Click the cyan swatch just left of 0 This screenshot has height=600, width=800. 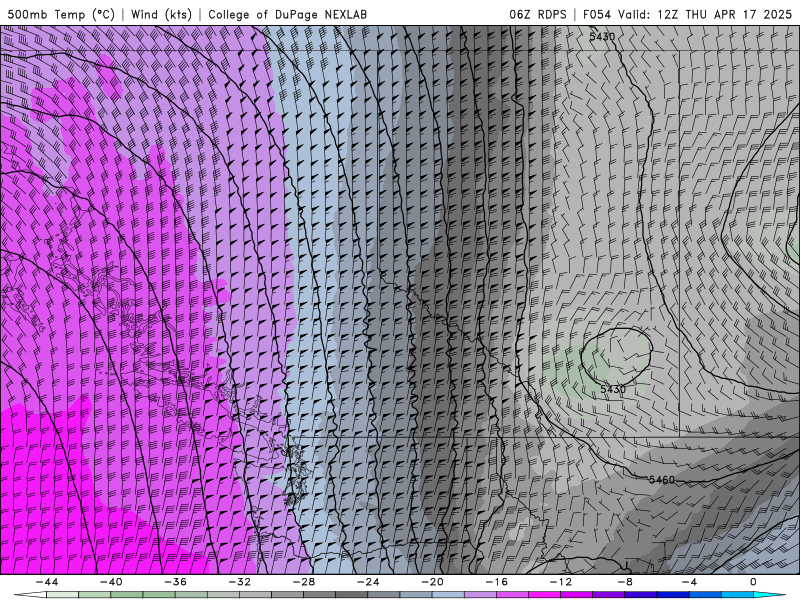tap(737, 595)
